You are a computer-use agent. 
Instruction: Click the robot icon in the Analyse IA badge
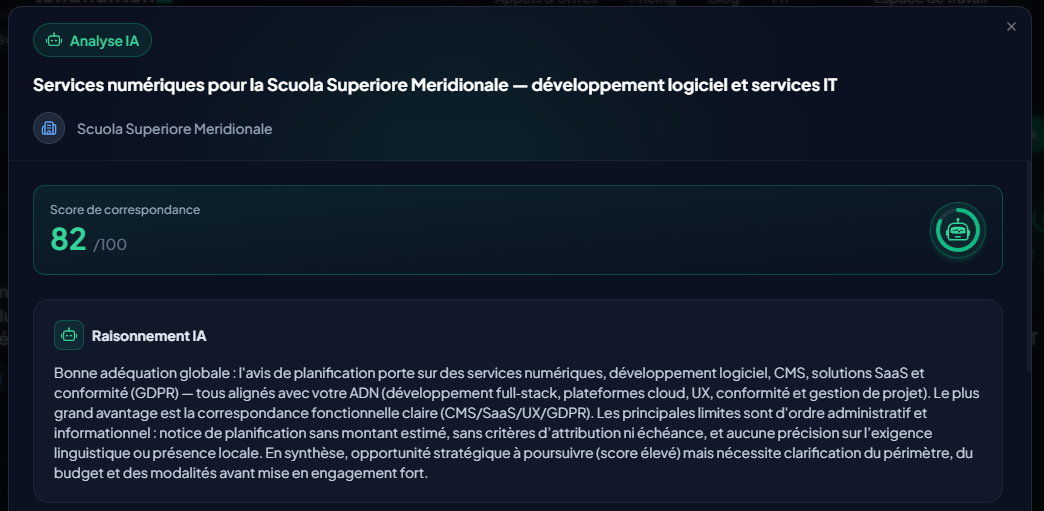click(54, 41)
